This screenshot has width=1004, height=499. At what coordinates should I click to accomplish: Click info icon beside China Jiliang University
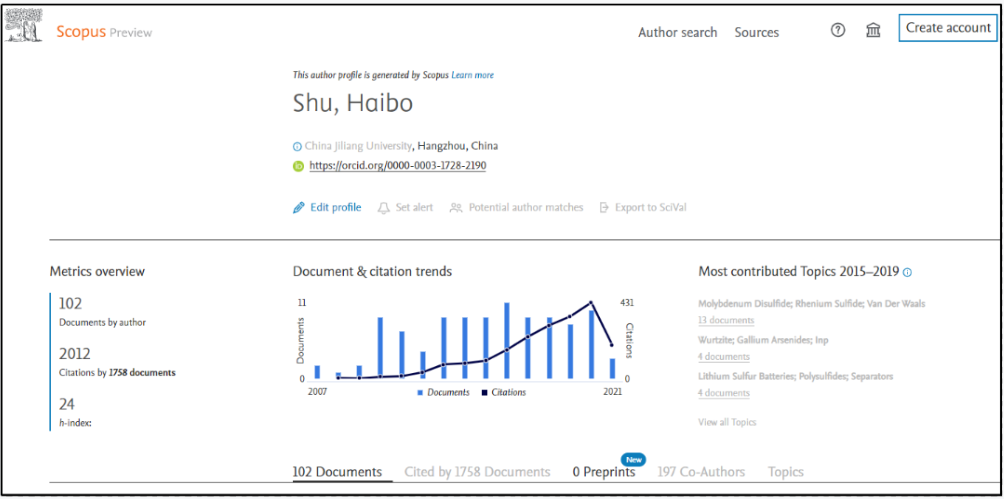[x=297, y=146]
